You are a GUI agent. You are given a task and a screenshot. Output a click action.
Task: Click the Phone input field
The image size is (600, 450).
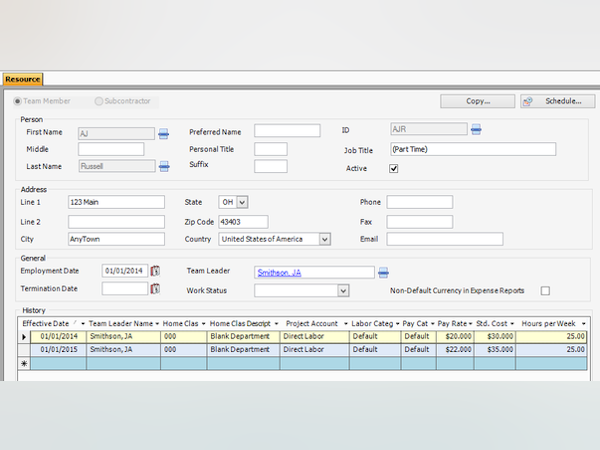pos(420,202)
